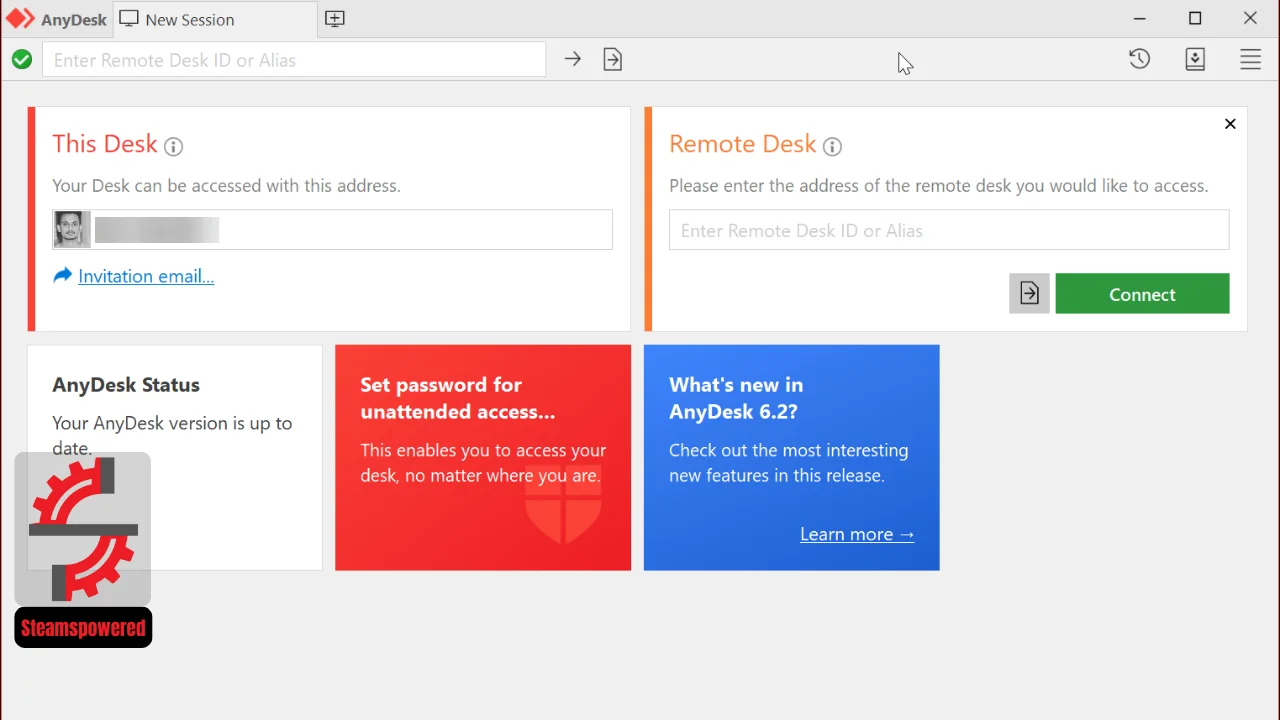Viewport: 1280px width, 720px height.
Task: Close the Remote Desk panel
Action: tap(1230, 124)
